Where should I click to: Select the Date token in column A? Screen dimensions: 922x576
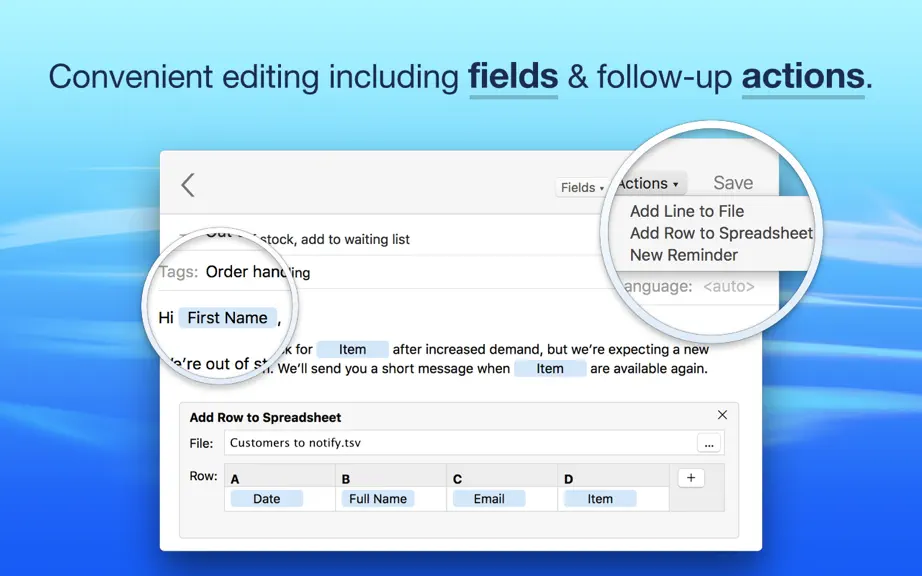(x=266, y=499)
